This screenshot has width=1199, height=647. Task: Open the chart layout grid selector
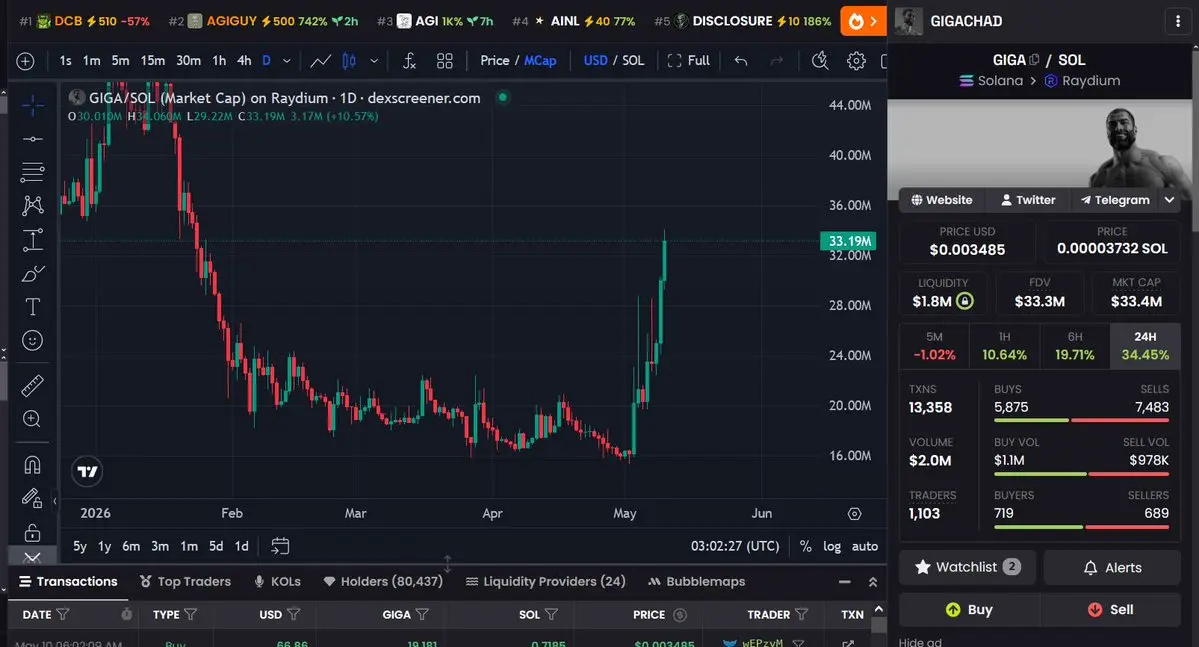tap(444, 60)
